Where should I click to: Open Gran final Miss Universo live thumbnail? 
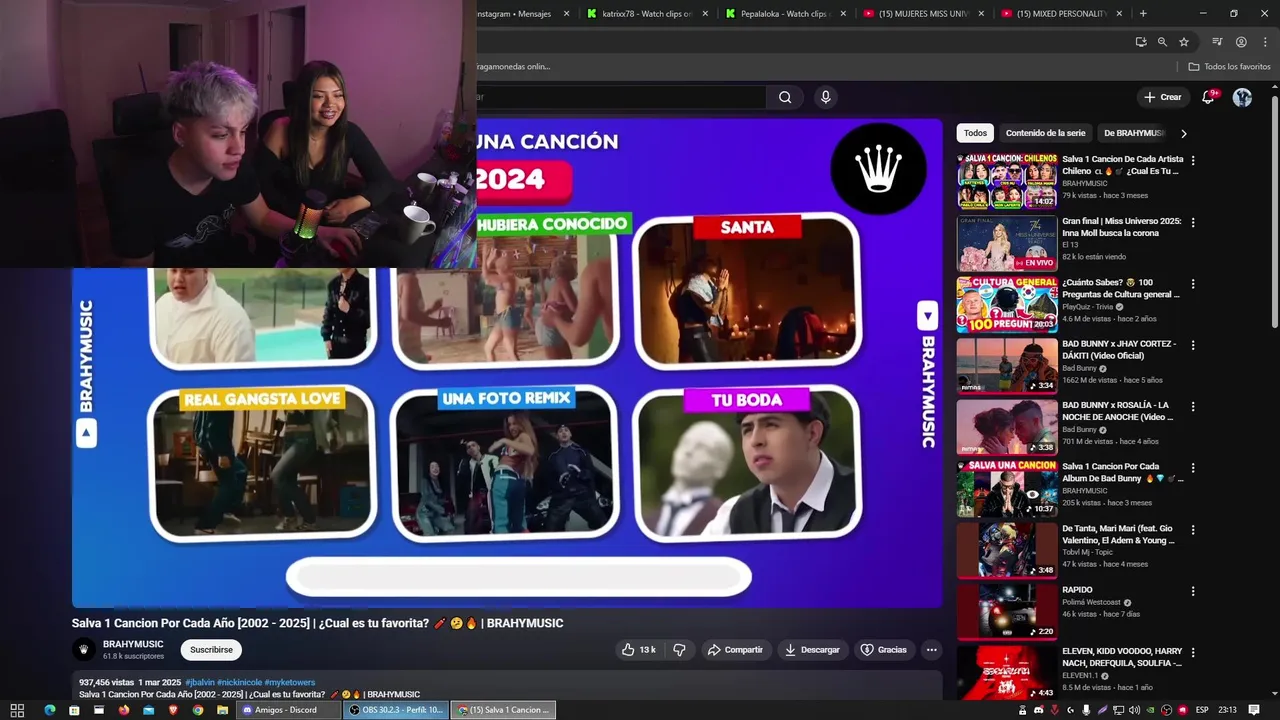1006,243
